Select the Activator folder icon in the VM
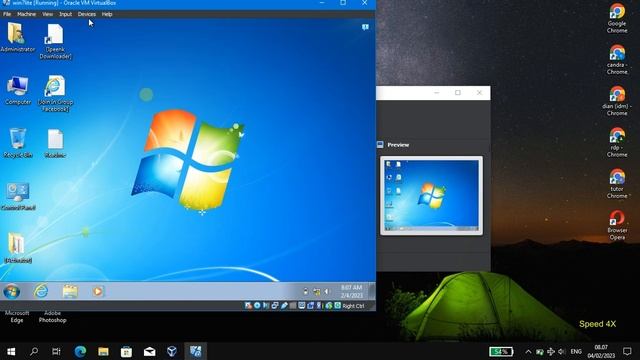640x360 pixels. point(18,248)
